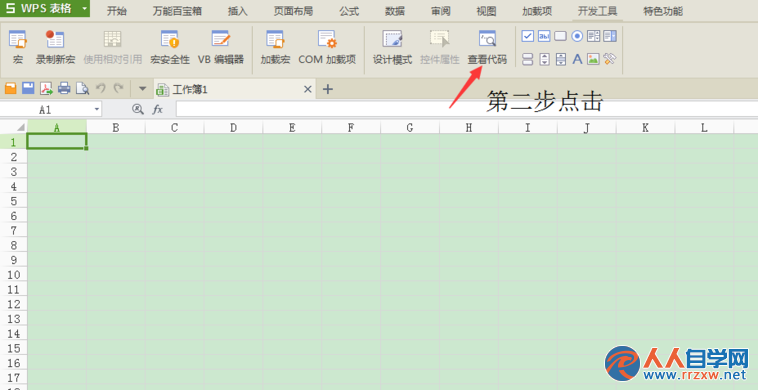Select column L header
758x390 pixels.
click(x=704, y=128)
